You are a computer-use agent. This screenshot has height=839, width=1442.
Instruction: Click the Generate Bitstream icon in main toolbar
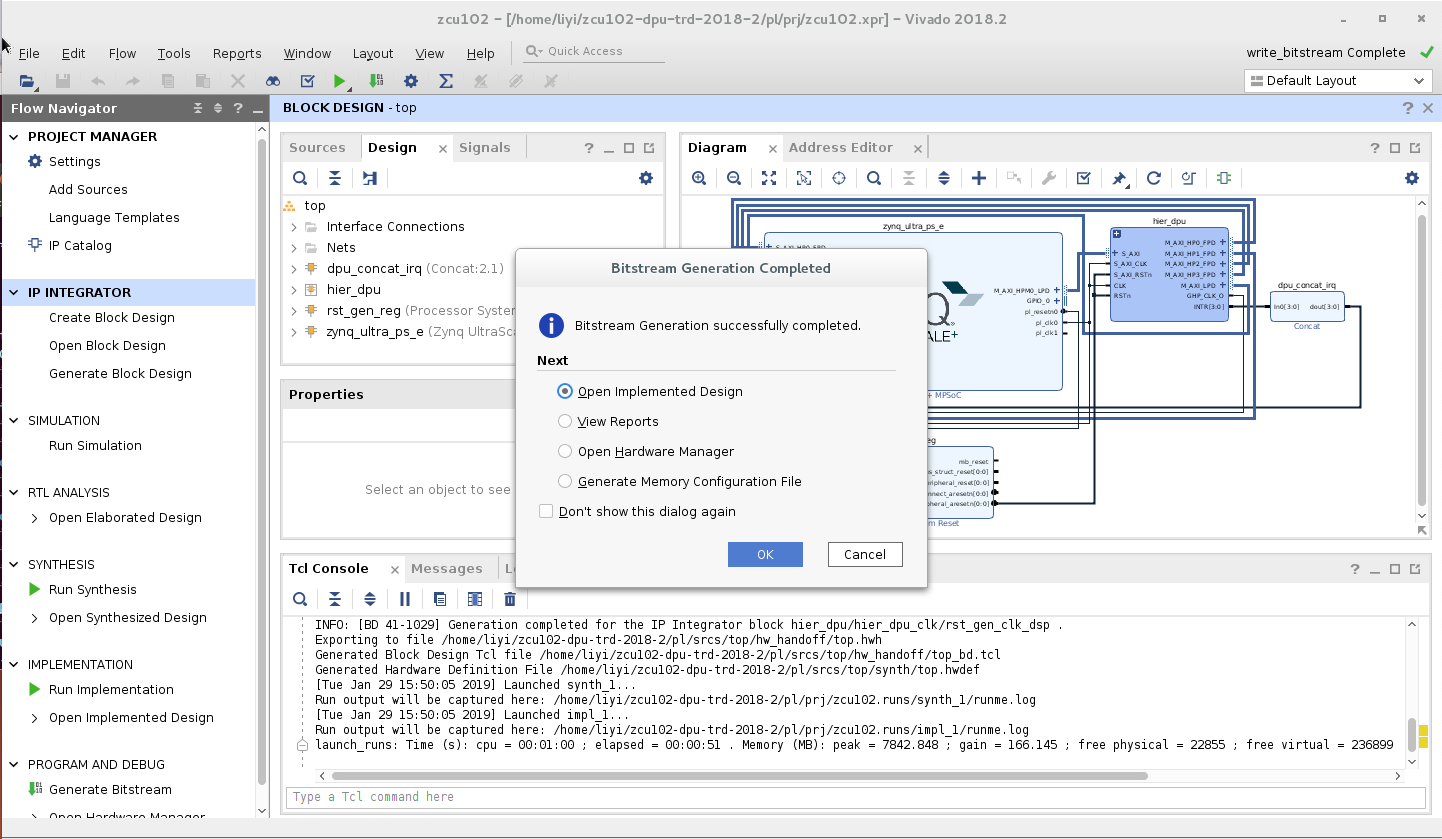(376, 81)
